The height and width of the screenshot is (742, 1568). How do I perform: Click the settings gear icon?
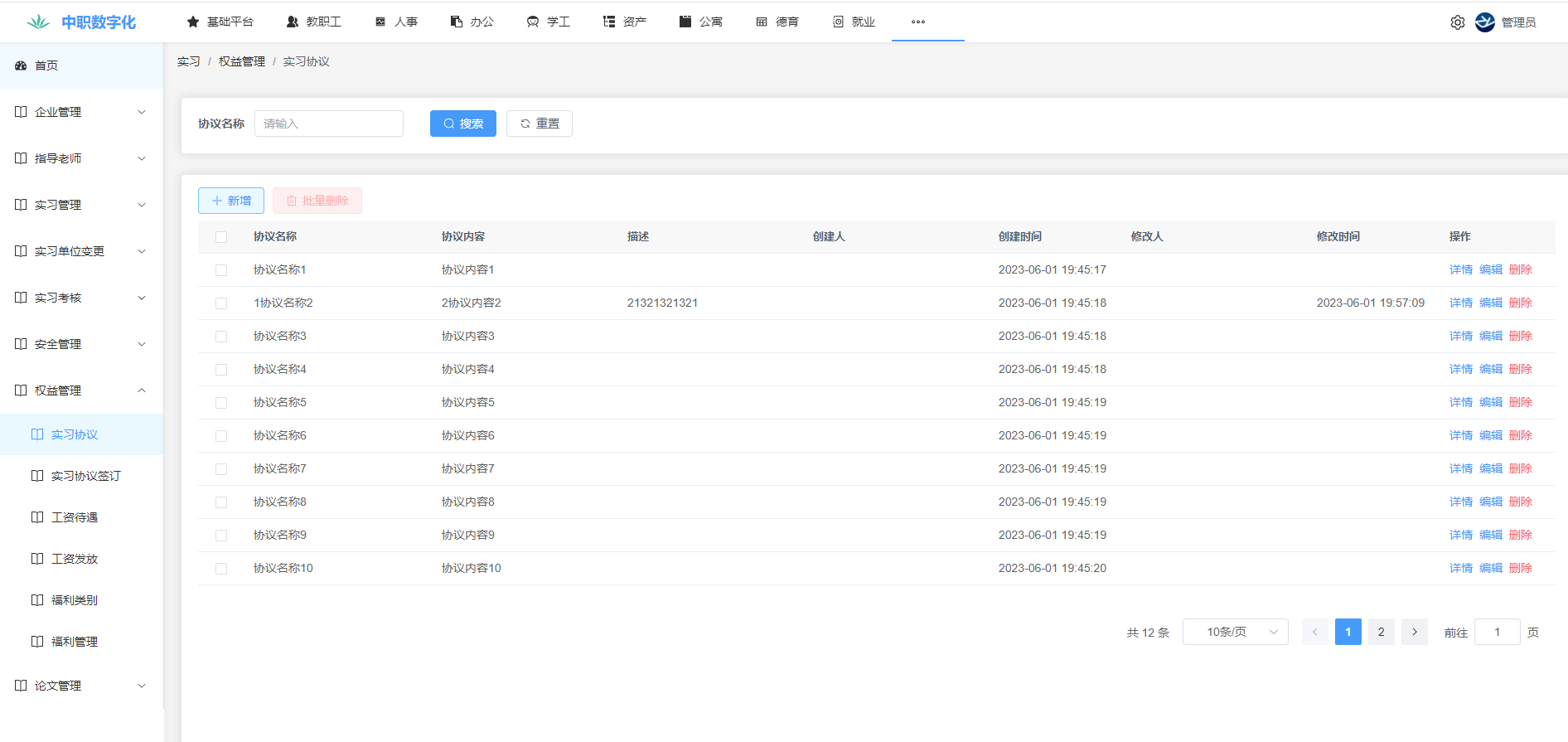click(x=1457, y=22)
